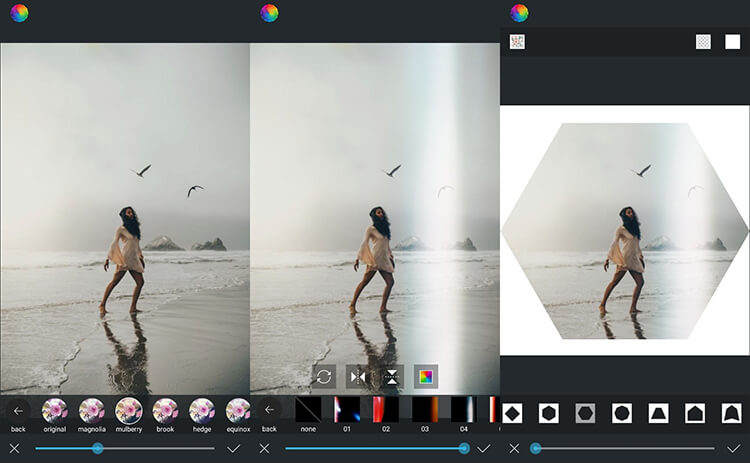Open the overlay color picker square

[425, 376]
